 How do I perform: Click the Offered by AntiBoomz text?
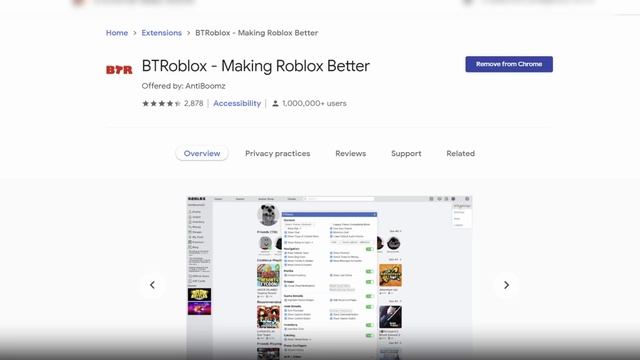coord(183,86)
